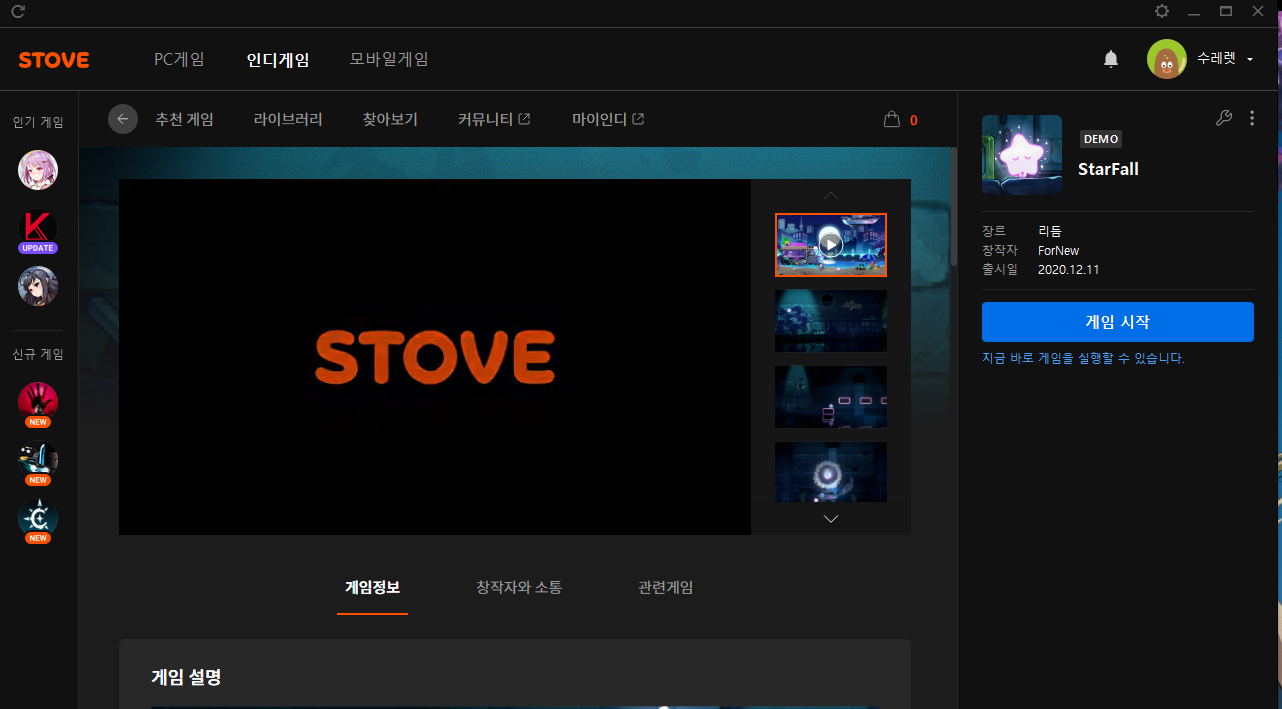Click the 게임 시작 button

[1118, 322]
